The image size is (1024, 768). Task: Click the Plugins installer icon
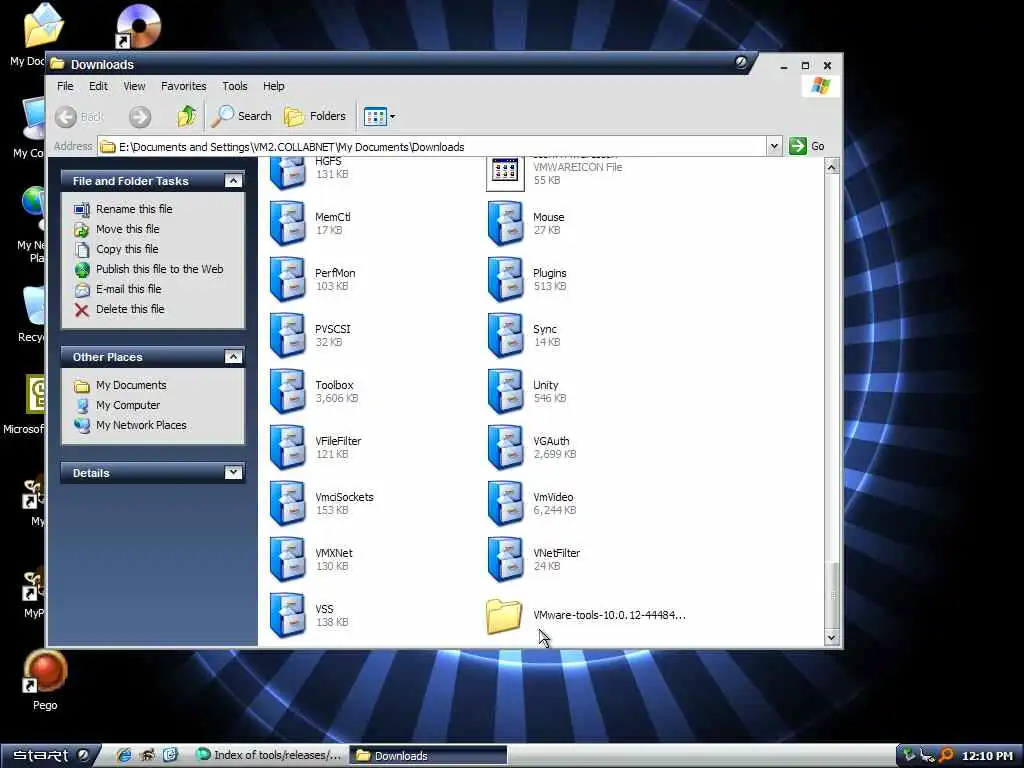(505, 280)
